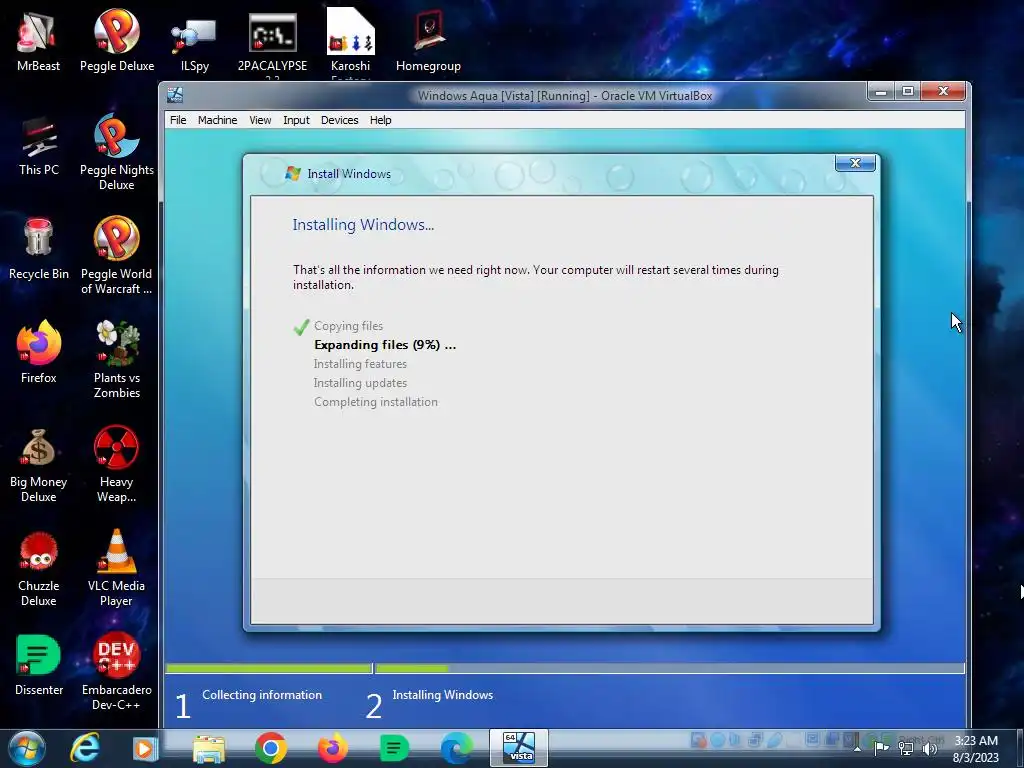Open the MrBeast desktop icon
The image size is (1024, 768).
(x=38, y=40)
